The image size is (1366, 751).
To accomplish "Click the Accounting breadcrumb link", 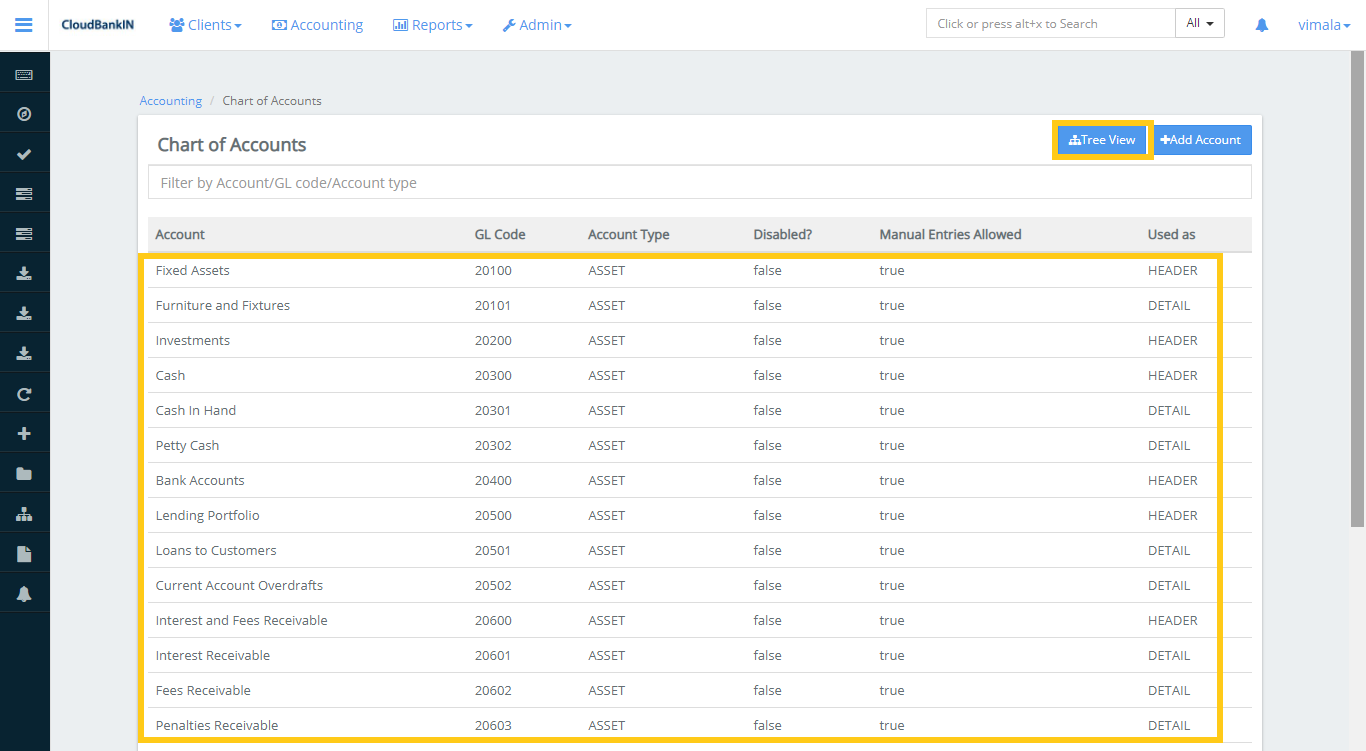I will (x=170, y=100).
